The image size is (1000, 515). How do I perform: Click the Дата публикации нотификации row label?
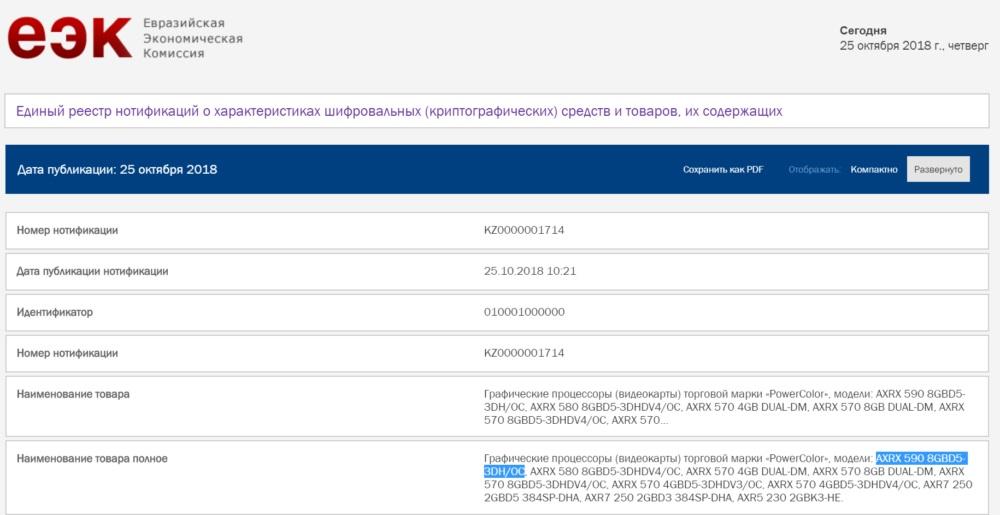(x=92, y=271)
